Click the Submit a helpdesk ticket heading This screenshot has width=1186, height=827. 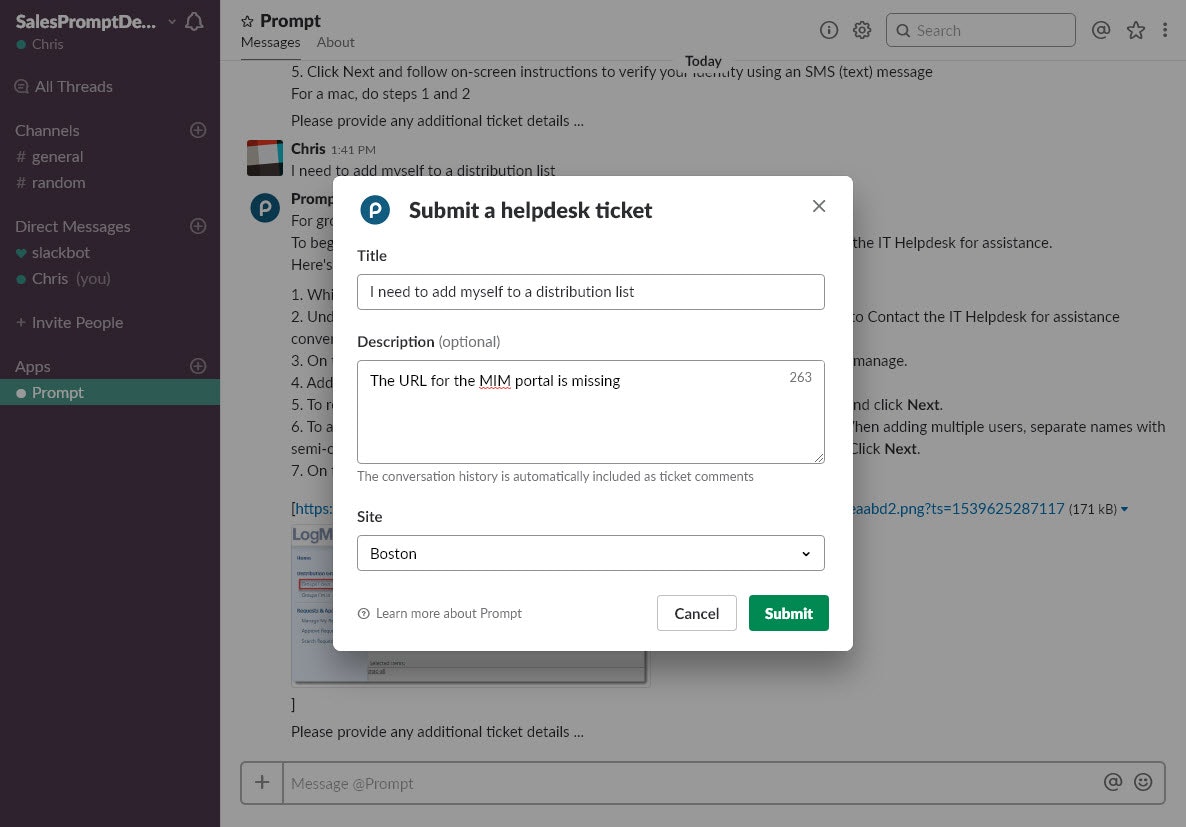530,210
